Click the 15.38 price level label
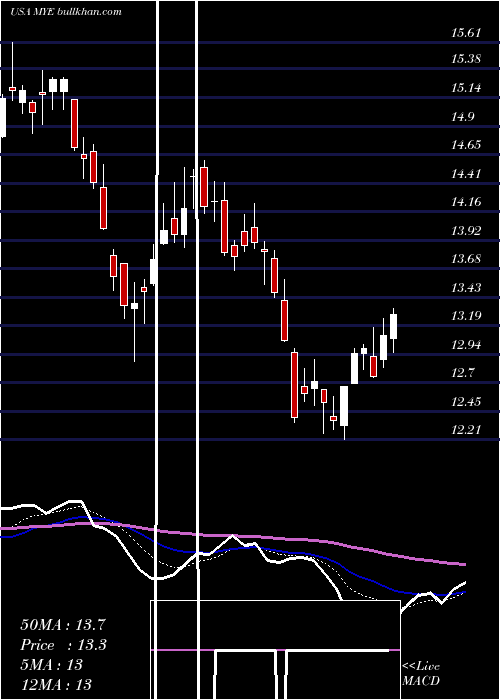Screen dimensions: 500x700 point(466,58)
